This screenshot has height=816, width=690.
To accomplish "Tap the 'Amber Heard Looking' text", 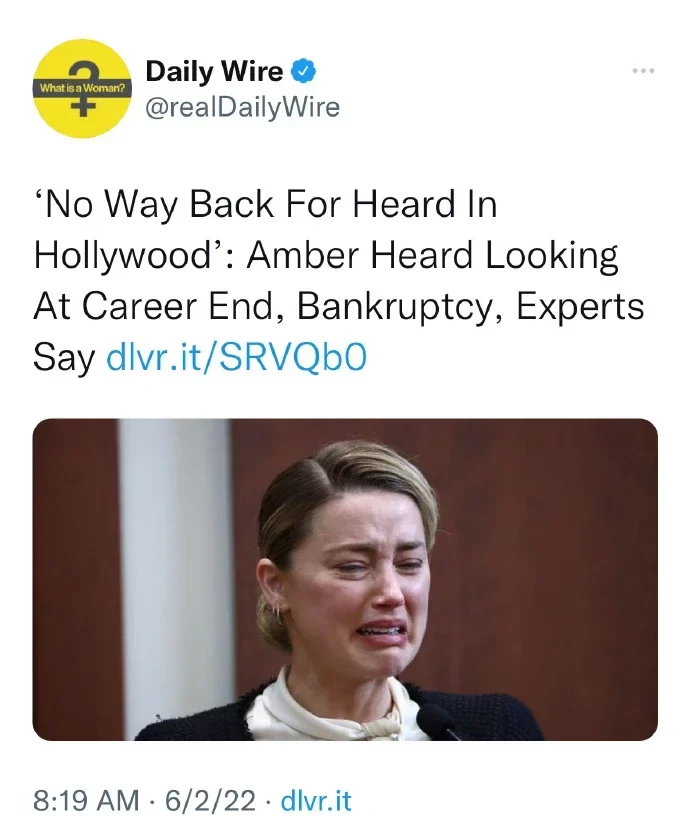I will (432, 256).
